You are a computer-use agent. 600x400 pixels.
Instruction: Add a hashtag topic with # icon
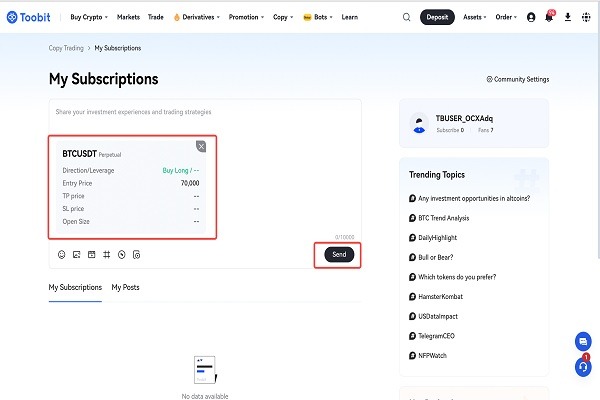[x=106, y=255]
